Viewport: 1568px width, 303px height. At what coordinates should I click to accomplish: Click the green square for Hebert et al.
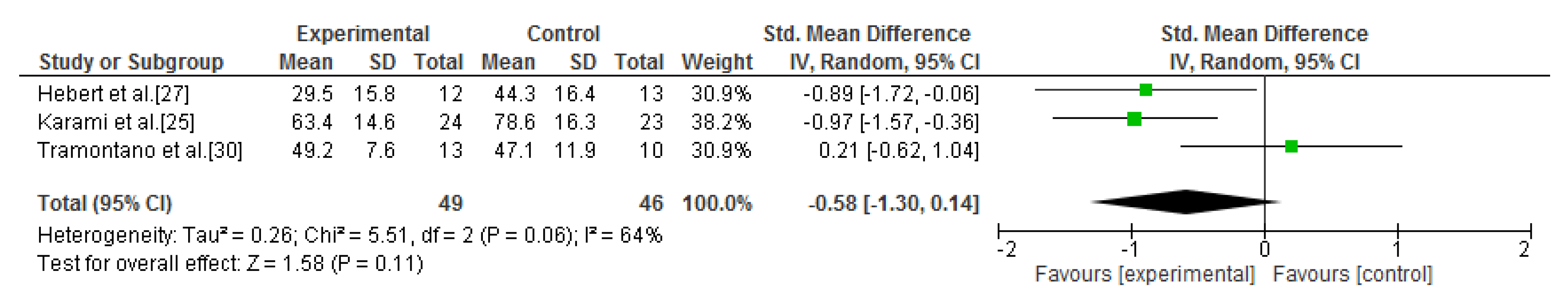tap(1146, 90)
